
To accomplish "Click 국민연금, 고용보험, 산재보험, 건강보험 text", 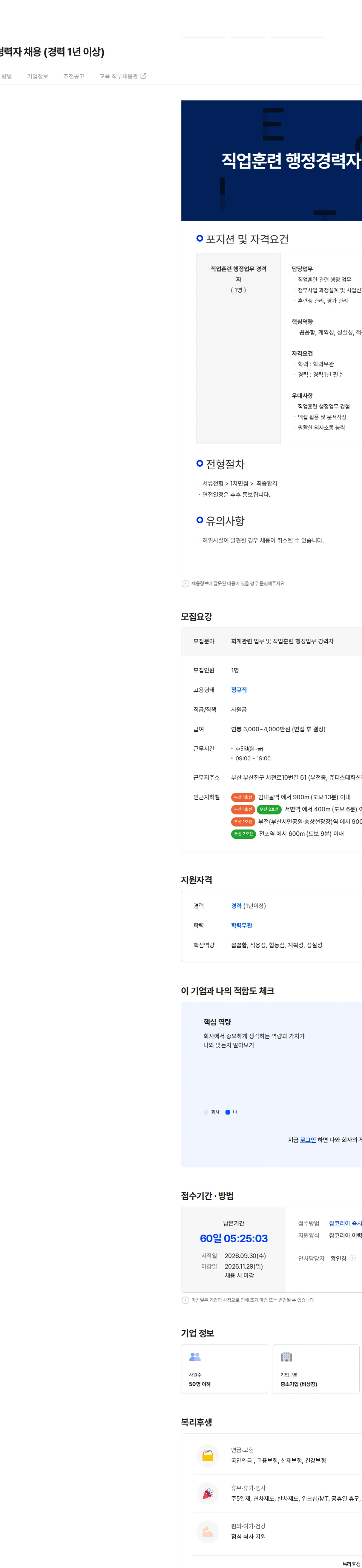I will click(x=279, y=1460).
